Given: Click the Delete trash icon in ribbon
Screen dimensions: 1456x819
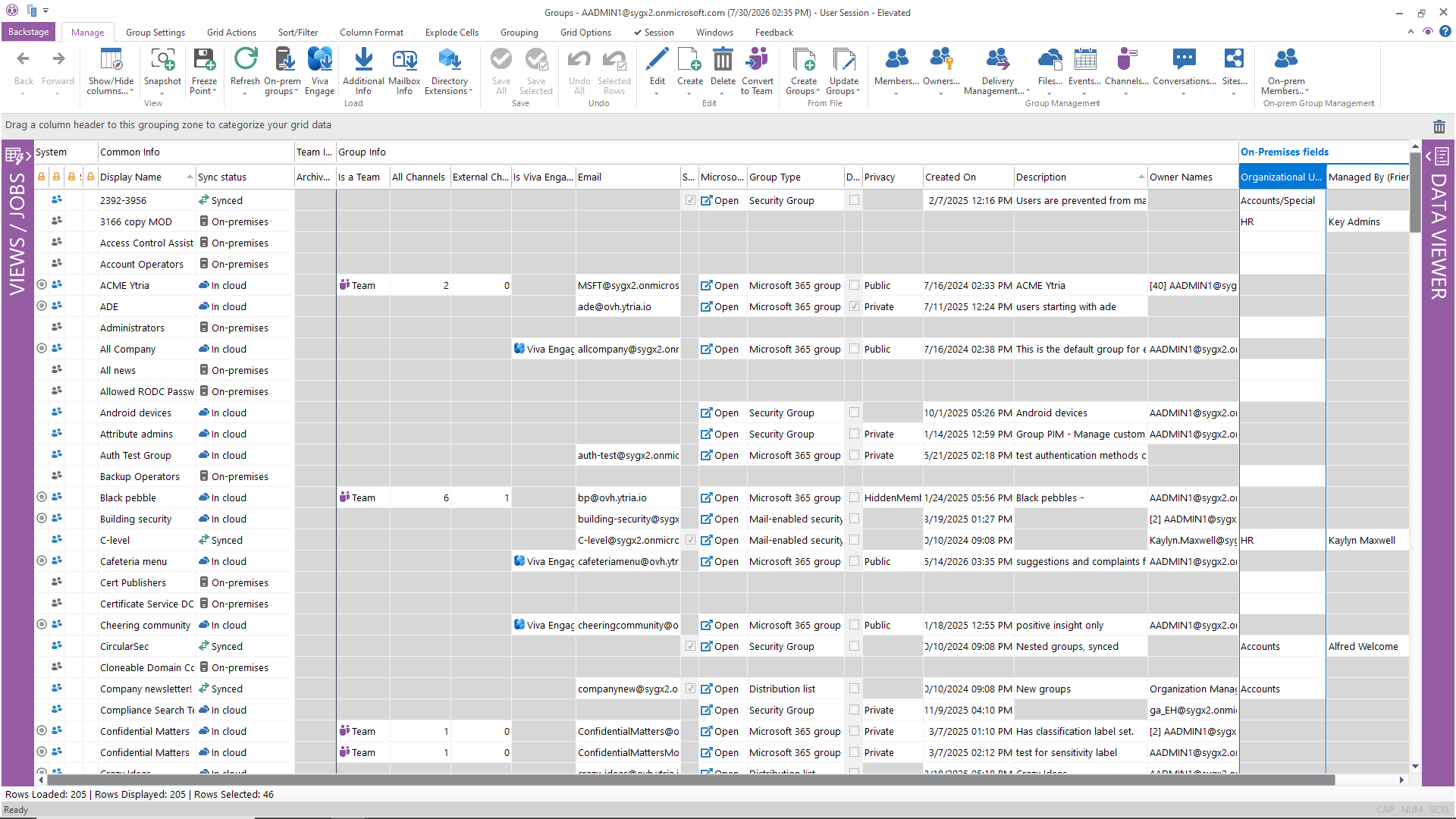Looking at the screenshot, I should click(723, 59).
